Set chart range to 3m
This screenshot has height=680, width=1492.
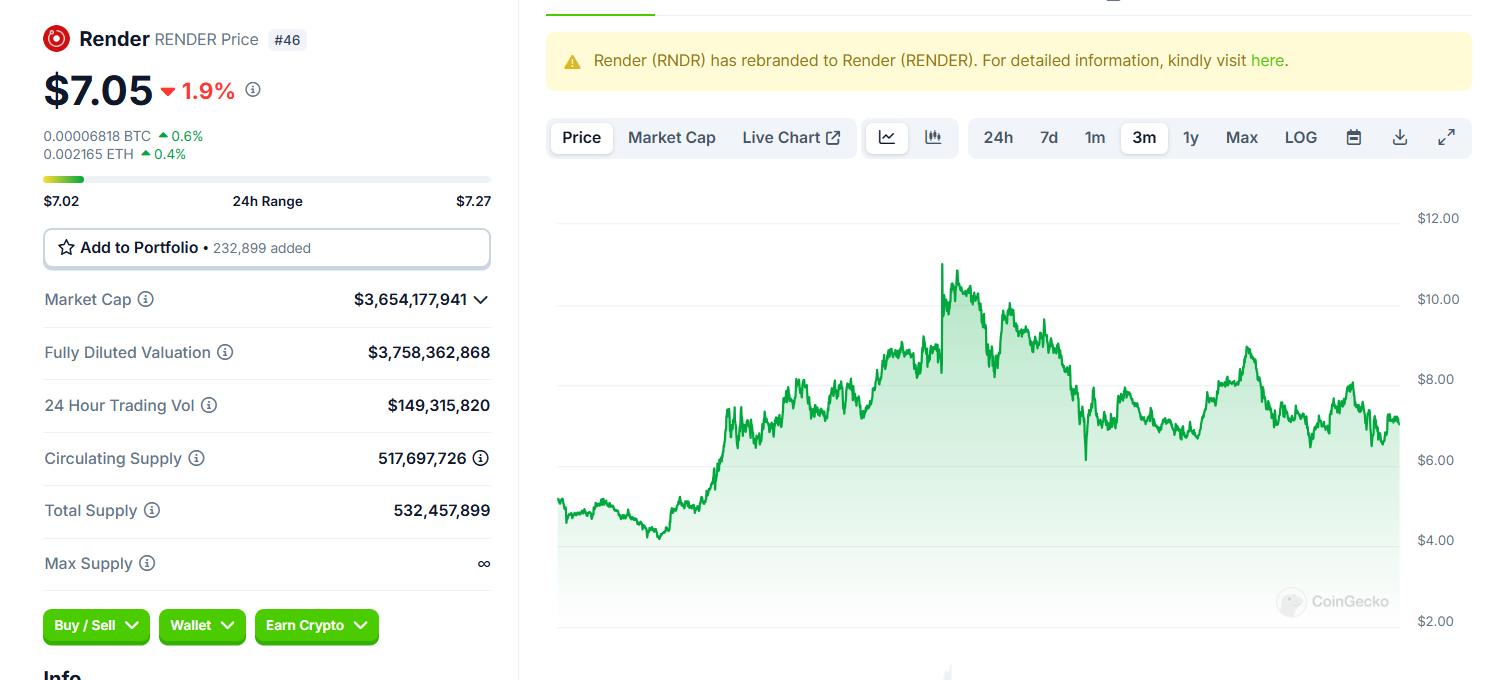[1144, 138]
